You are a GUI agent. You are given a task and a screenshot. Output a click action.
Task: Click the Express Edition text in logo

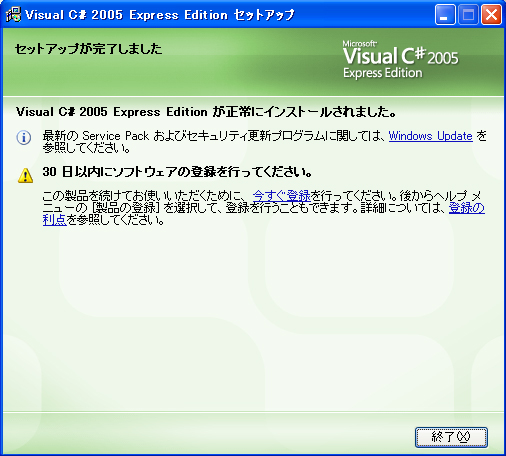click(383, 73)
